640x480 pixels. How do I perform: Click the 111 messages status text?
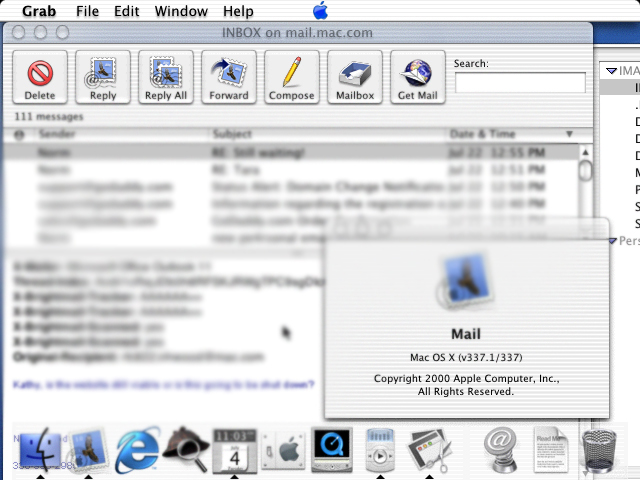tap(49, 117)
